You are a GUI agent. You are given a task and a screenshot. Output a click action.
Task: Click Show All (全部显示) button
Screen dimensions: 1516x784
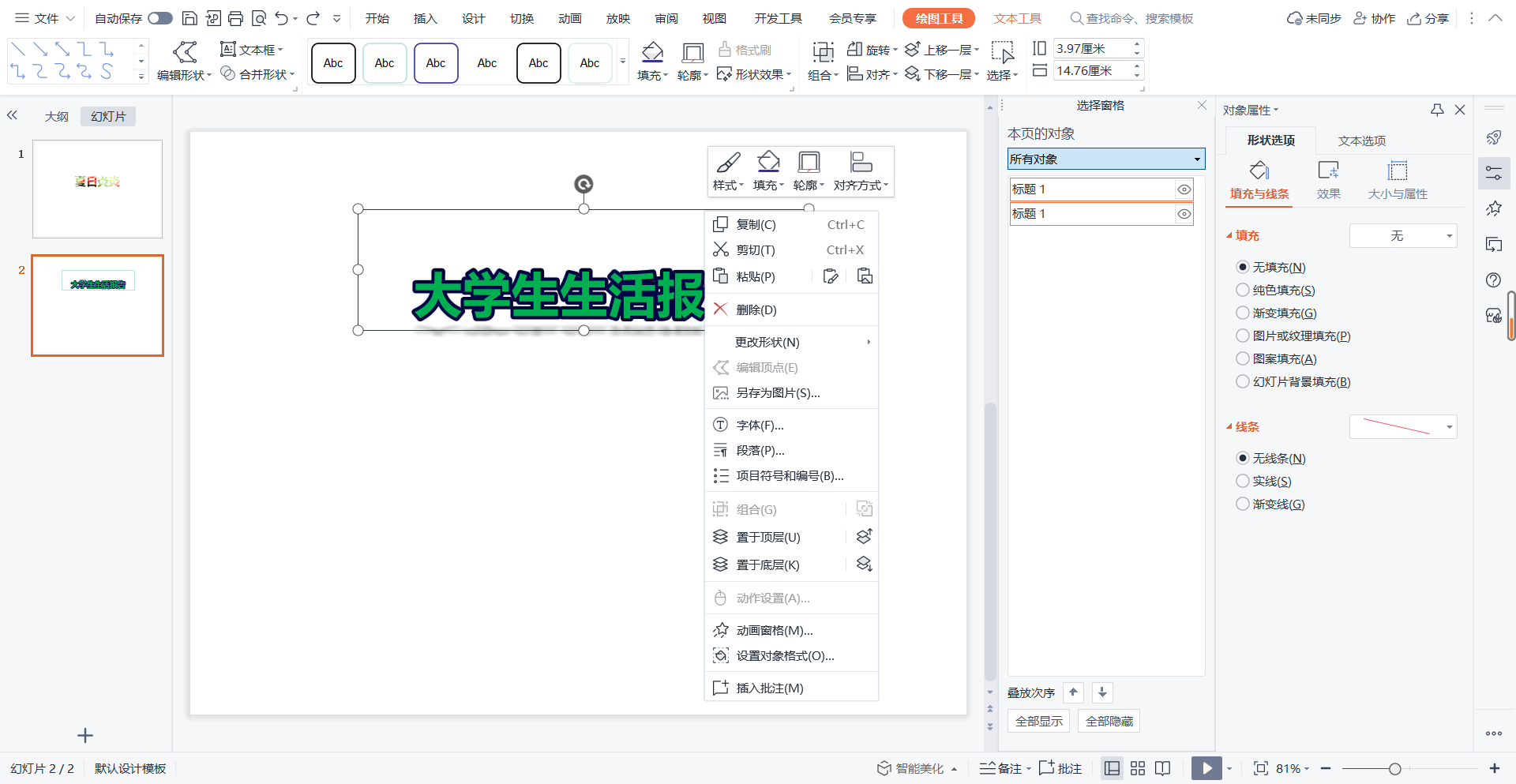tap(1038, 721)
